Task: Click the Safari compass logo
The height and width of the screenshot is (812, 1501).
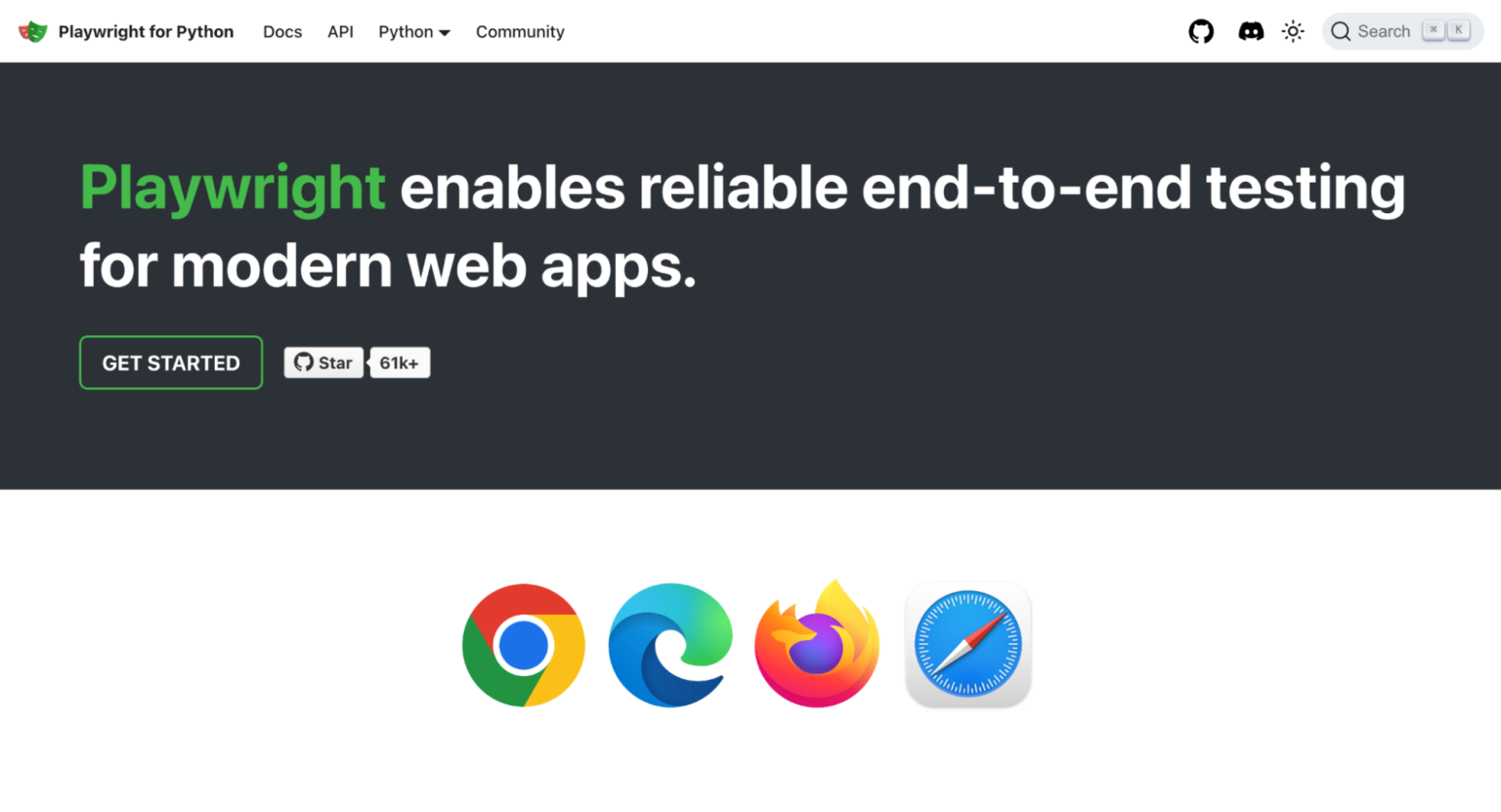Action: point(968,645)
